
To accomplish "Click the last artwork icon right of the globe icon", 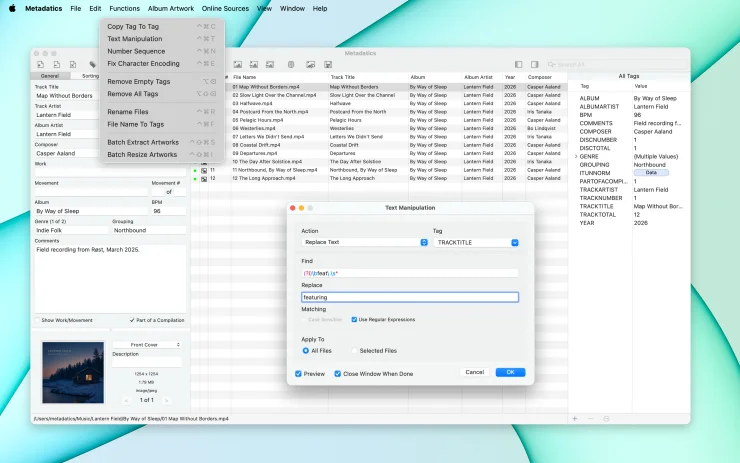I will [328, 64].
